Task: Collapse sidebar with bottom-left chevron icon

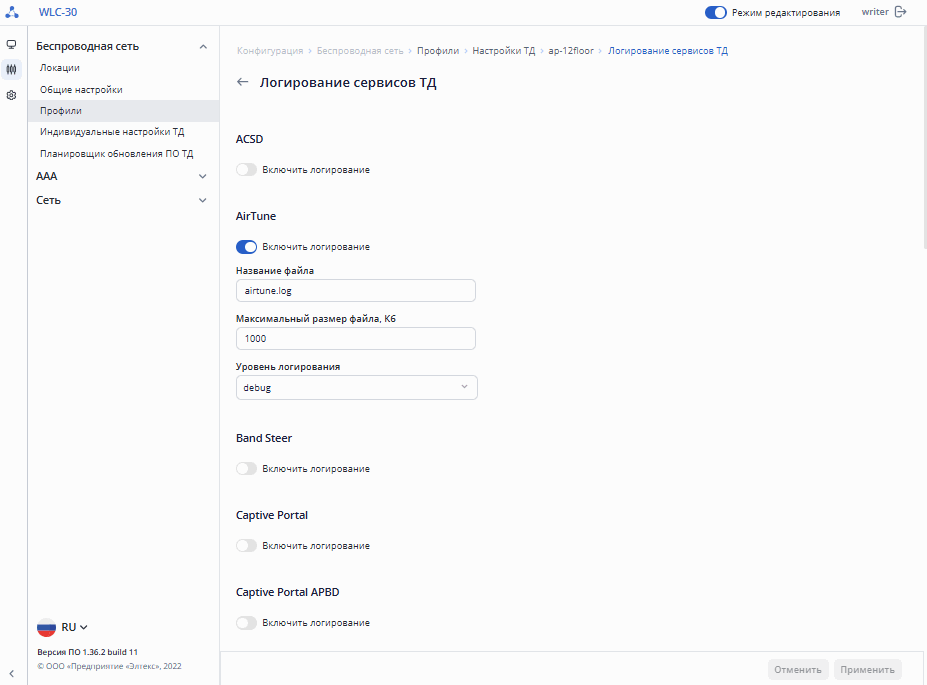Action: pos(11,673)
